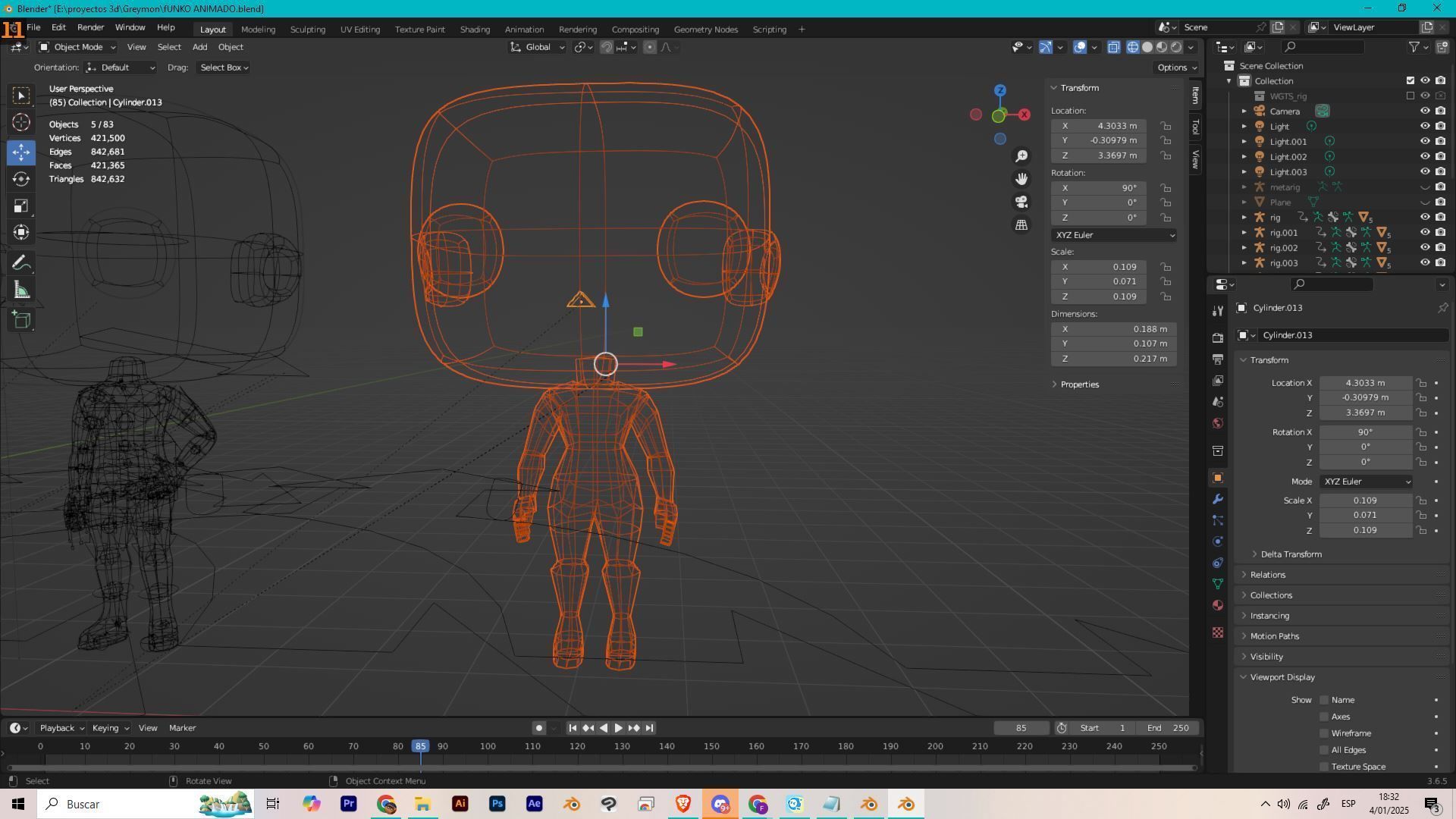1456x819 pixels.
Task: Expand the rig.001 tree item
Action: [1244, 233]
